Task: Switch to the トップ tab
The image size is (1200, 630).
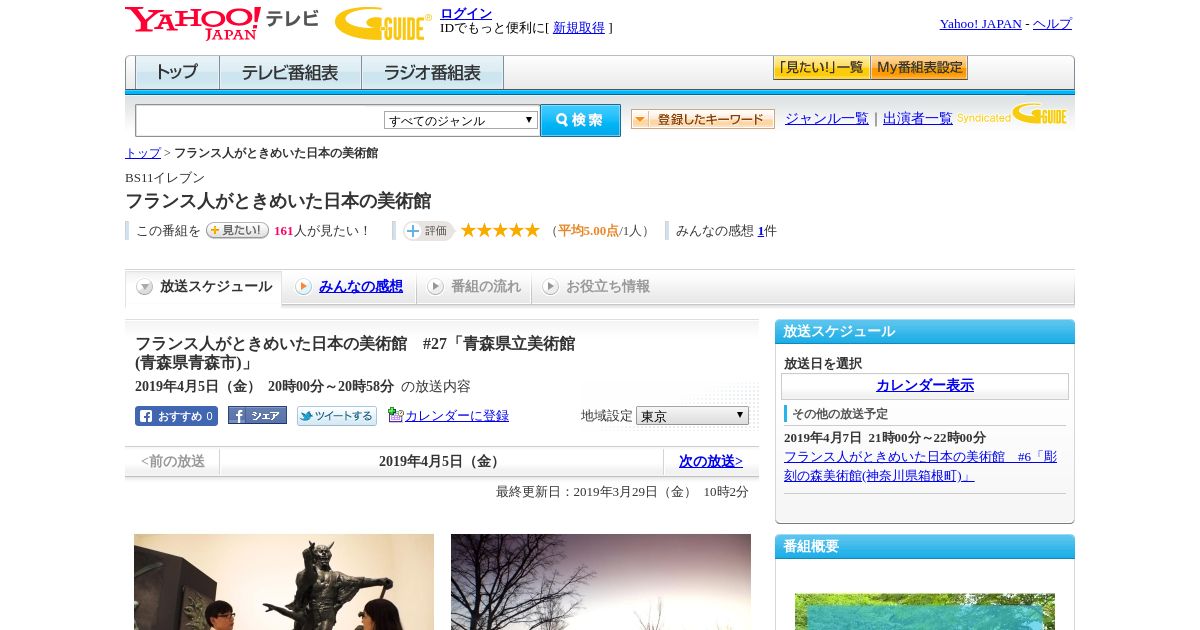Action: [177, 73]
